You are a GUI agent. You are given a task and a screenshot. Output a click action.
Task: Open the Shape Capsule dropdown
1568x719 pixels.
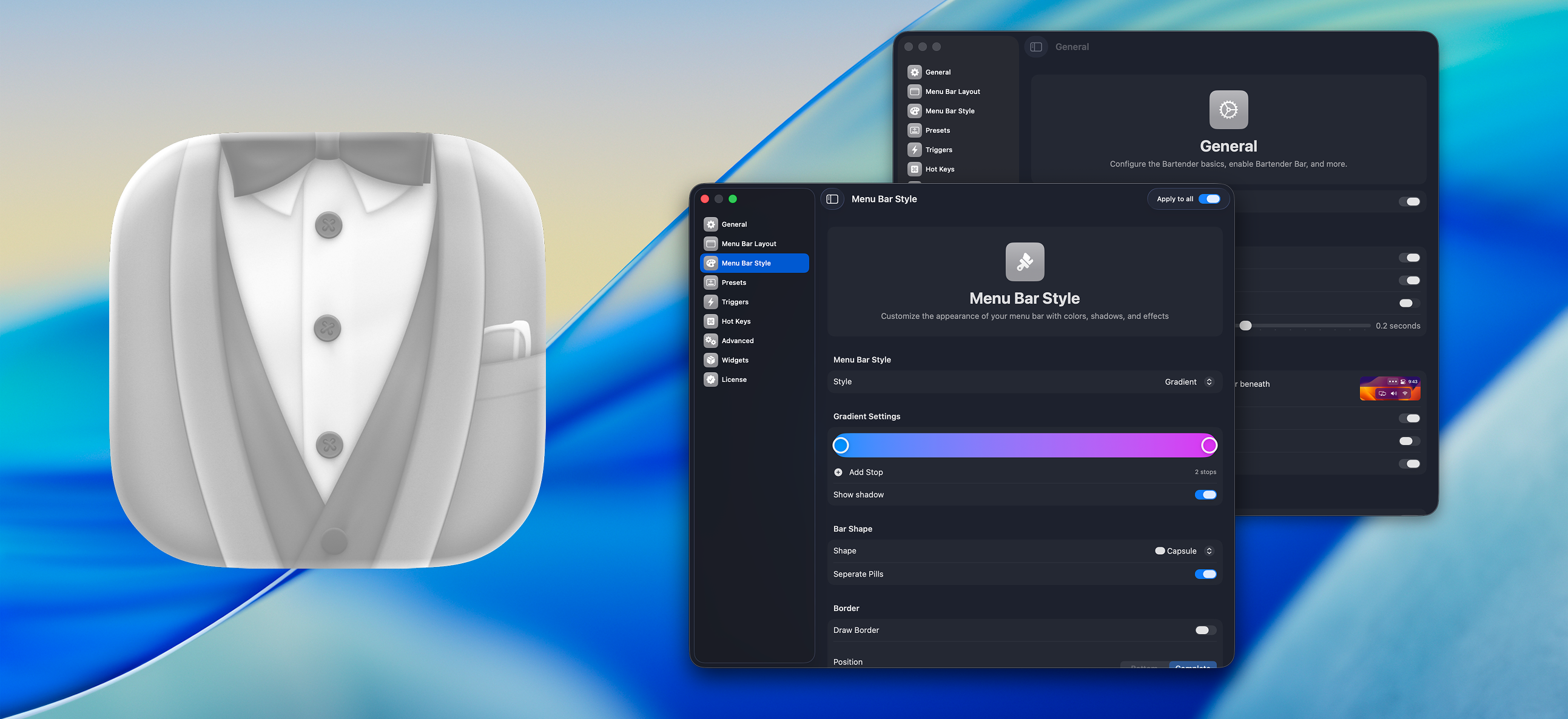1184,551
